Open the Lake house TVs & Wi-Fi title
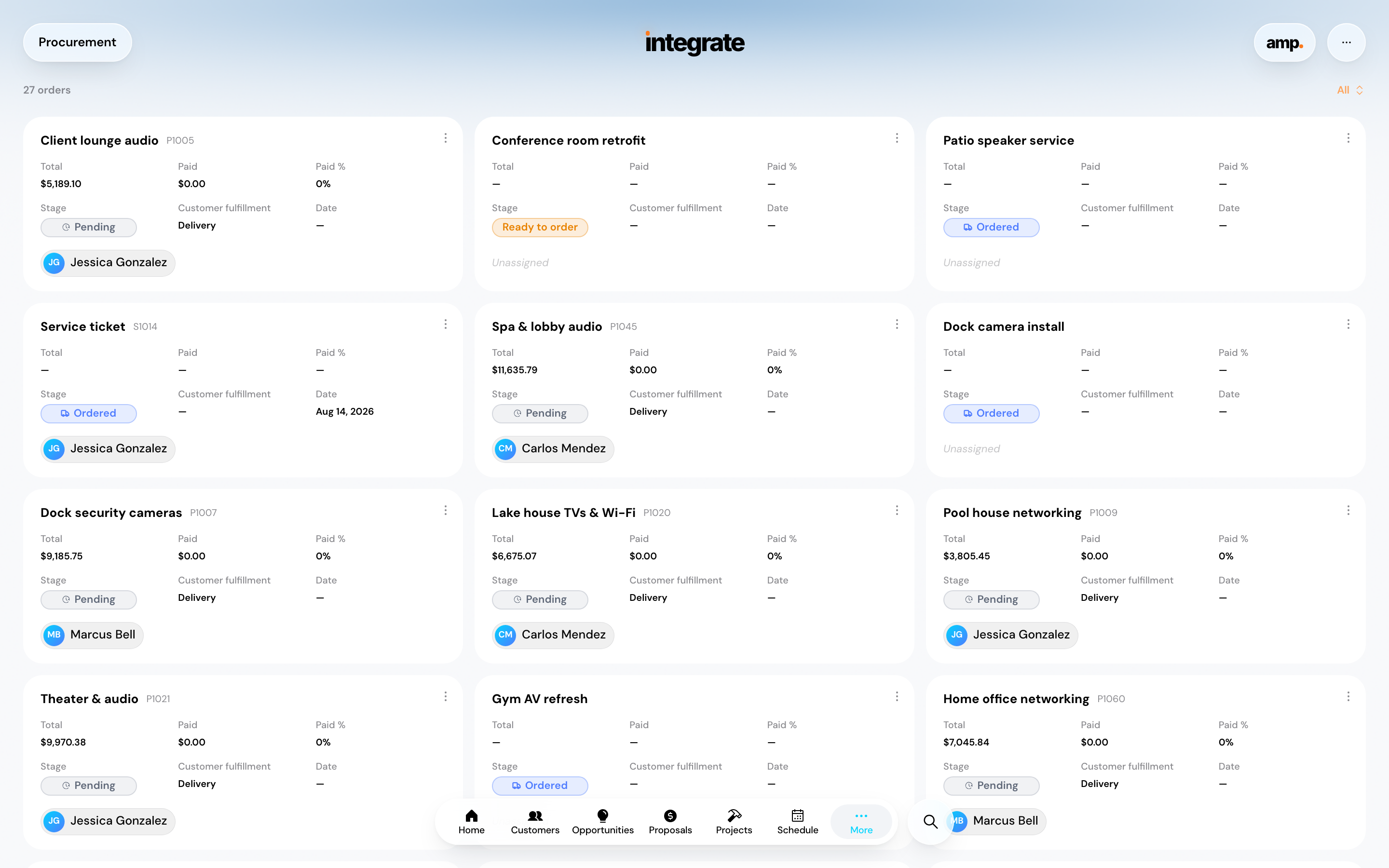1389x868 pixels. 564,513
